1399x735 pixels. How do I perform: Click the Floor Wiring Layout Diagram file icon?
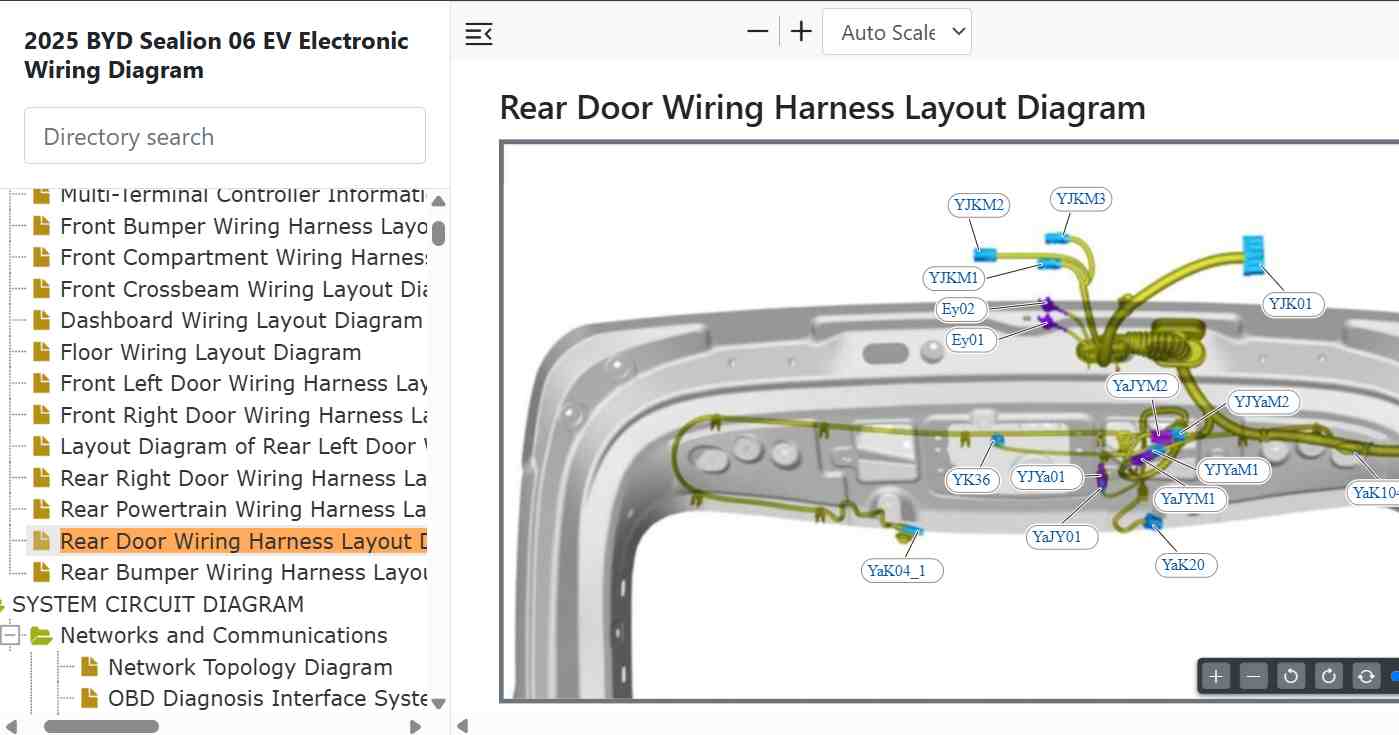coord(41,352)
